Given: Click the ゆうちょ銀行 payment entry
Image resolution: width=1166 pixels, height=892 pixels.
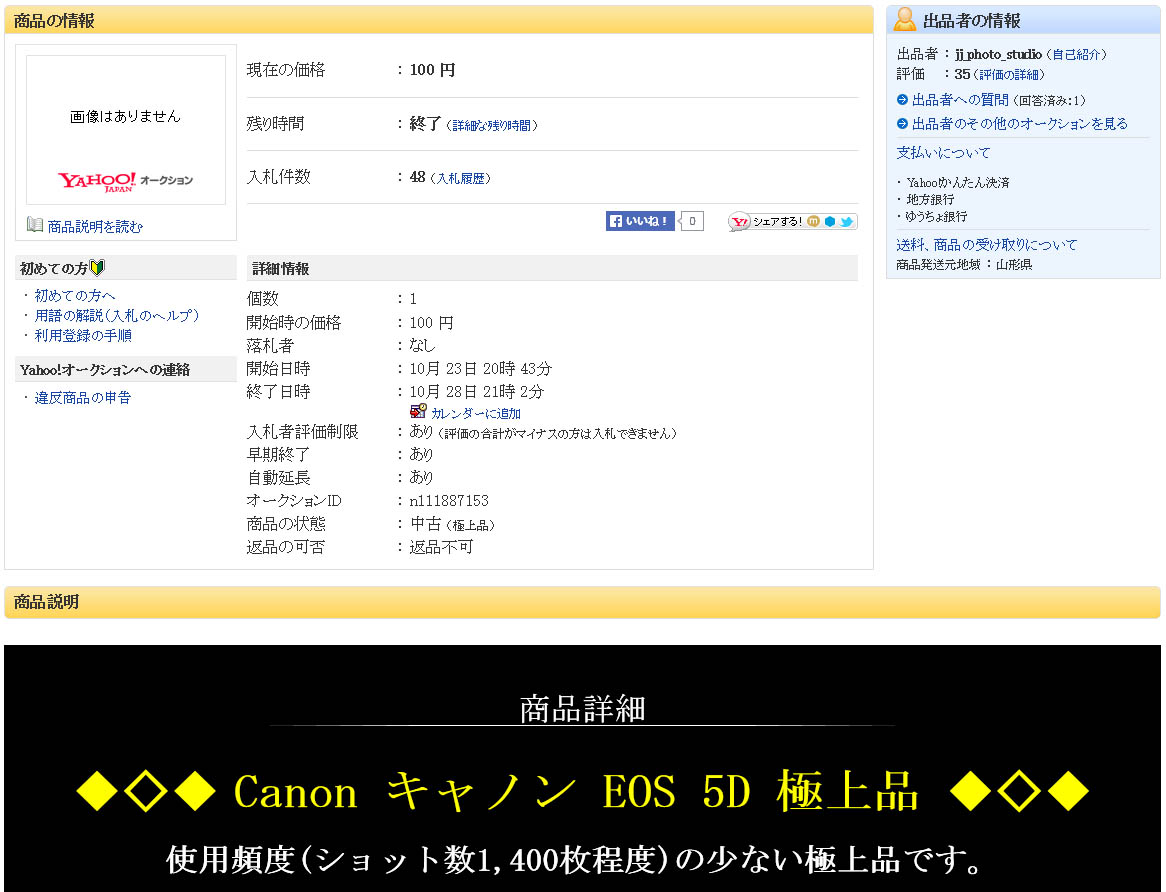Looking at the screenshot, I should click(936, 216).
